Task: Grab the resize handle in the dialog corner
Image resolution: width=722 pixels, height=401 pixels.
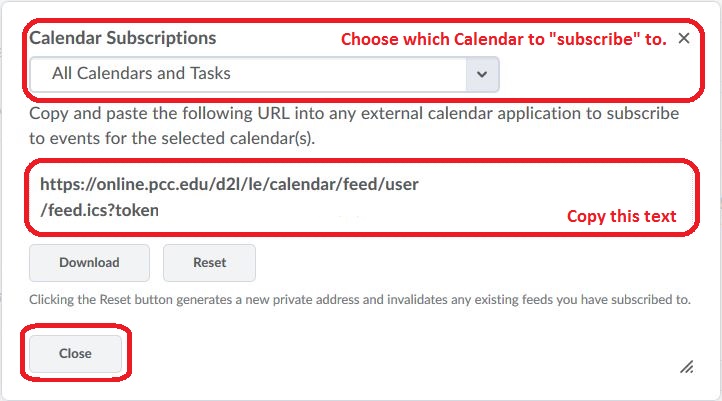Action: [687, 367]
